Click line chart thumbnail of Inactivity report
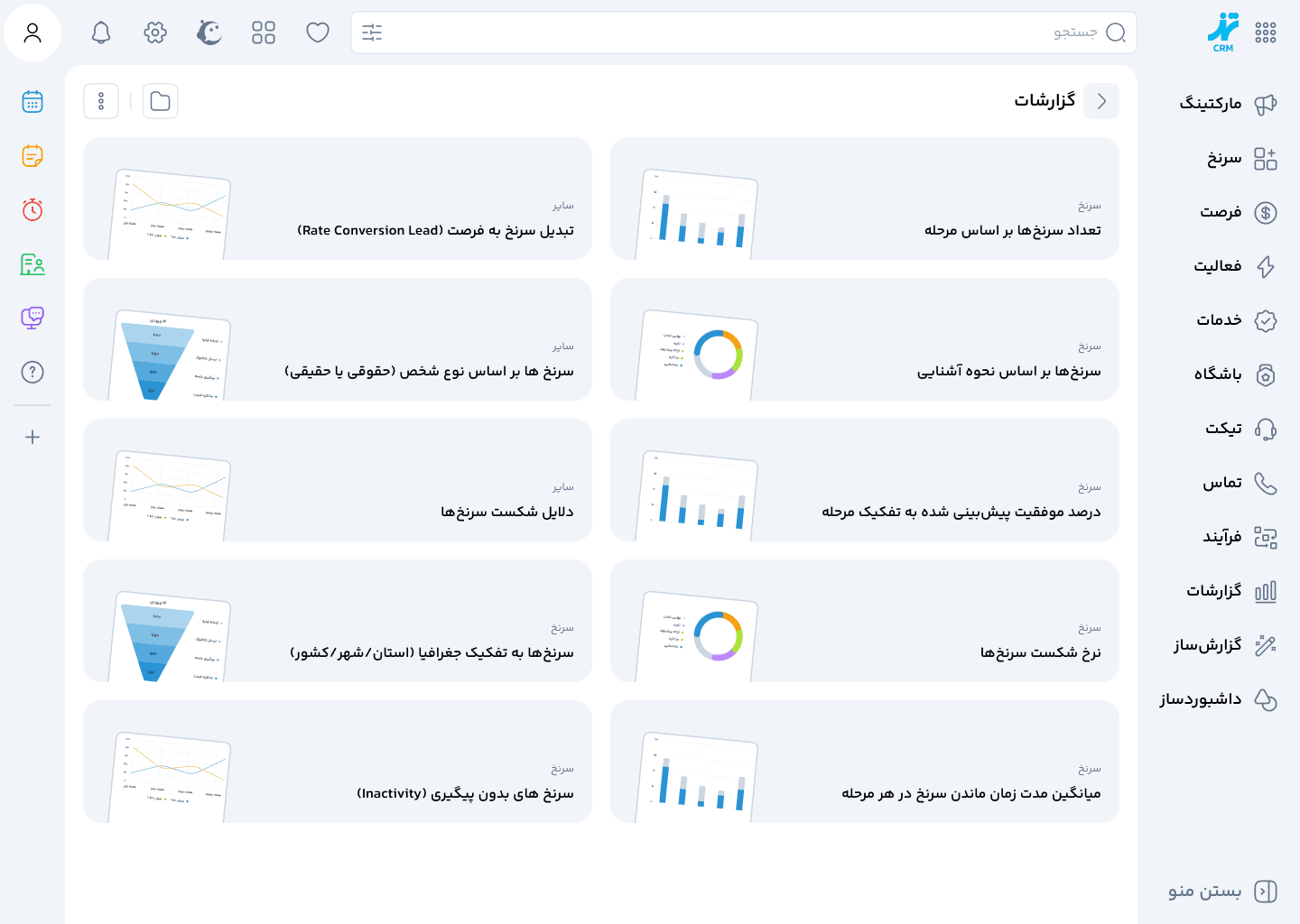This screenshot has width=1300, height=924. point(169,777)
